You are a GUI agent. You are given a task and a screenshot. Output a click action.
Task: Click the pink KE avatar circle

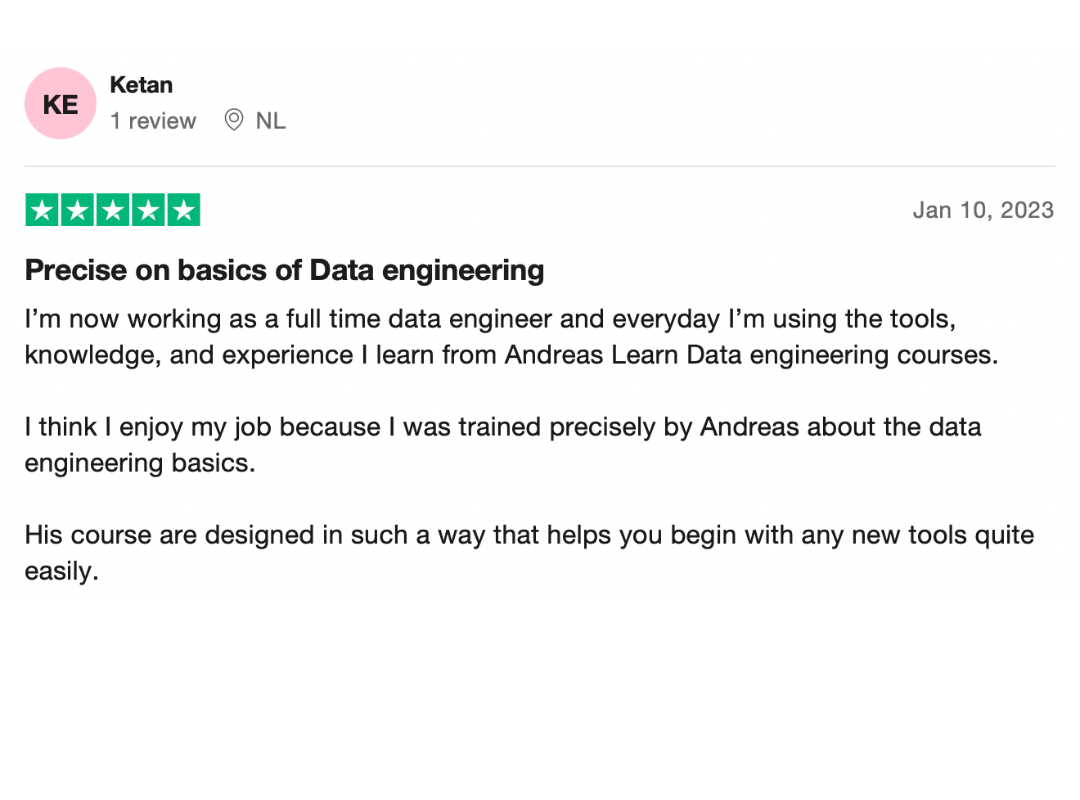pos(61,103)
